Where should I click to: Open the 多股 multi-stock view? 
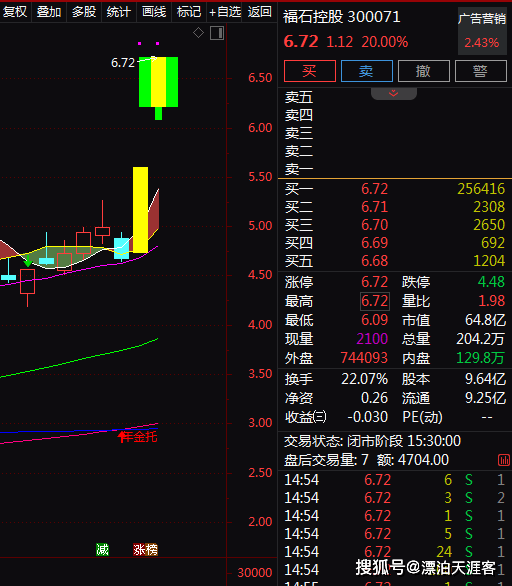coord(84,12)
